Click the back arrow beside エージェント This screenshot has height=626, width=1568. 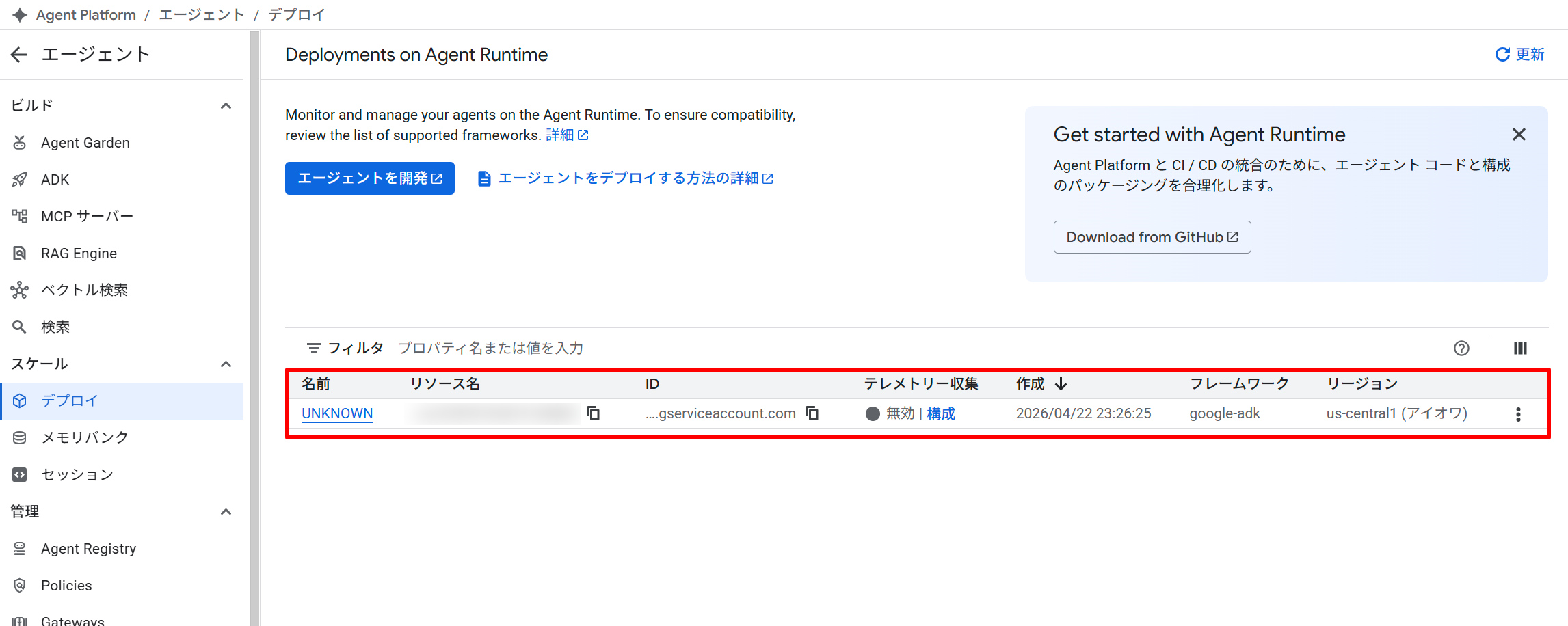coord(19,55)
